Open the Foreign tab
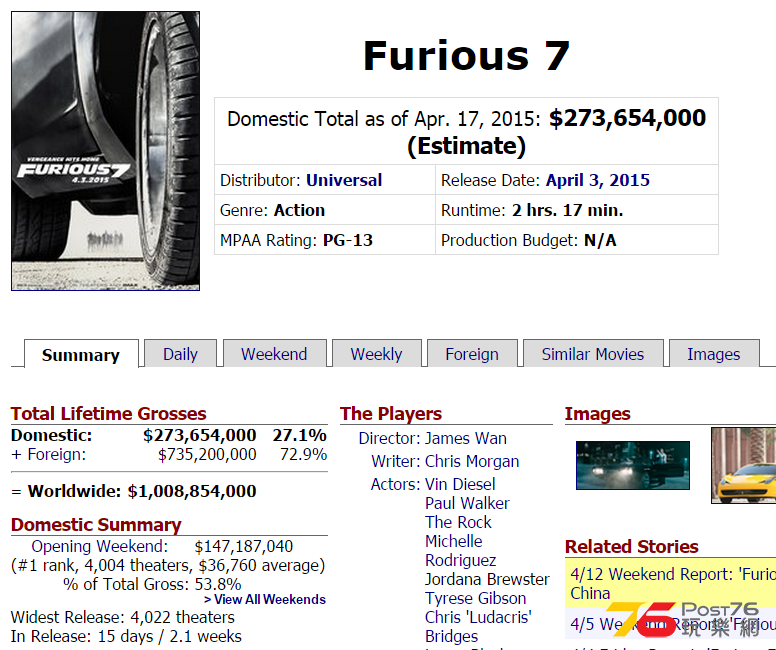Screen dimensions: 776x650 tap(472, 354)
